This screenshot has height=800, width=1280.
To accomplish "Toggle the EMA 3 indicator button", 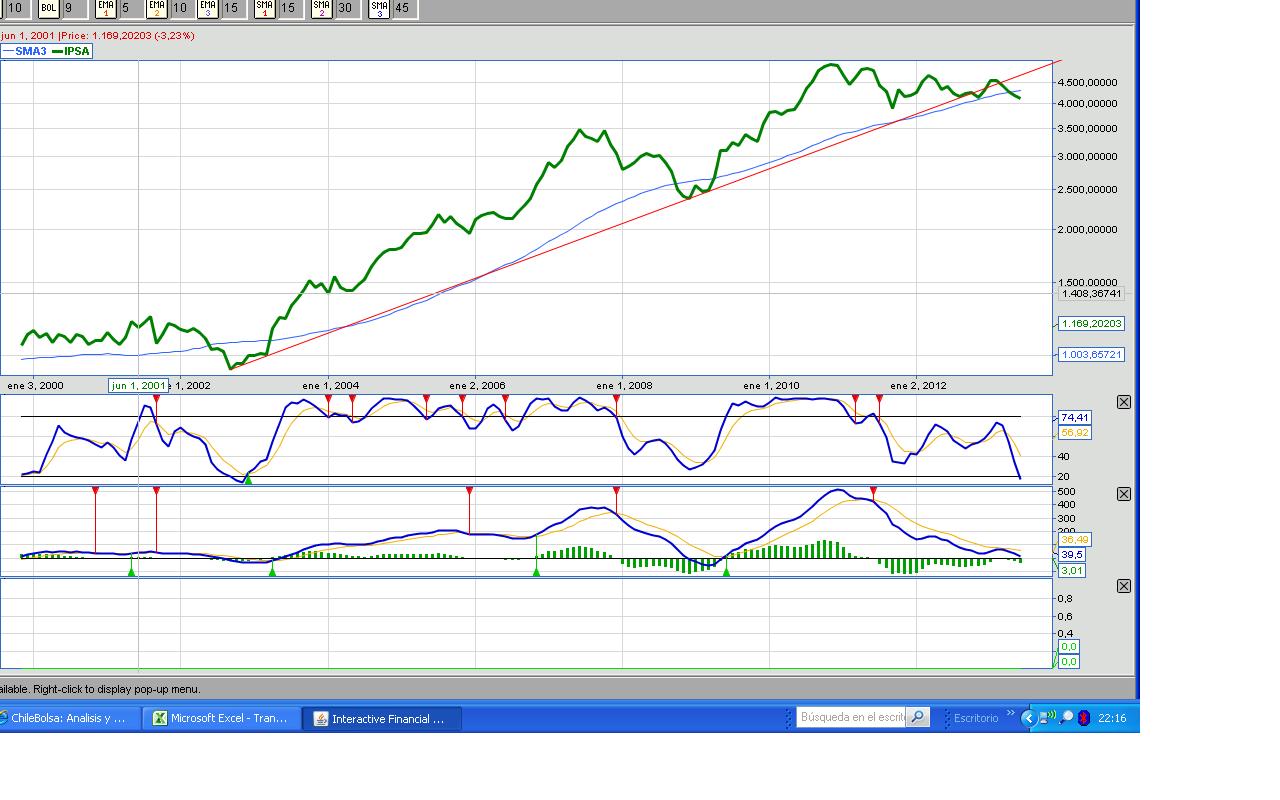I will (x=207, y=8).
